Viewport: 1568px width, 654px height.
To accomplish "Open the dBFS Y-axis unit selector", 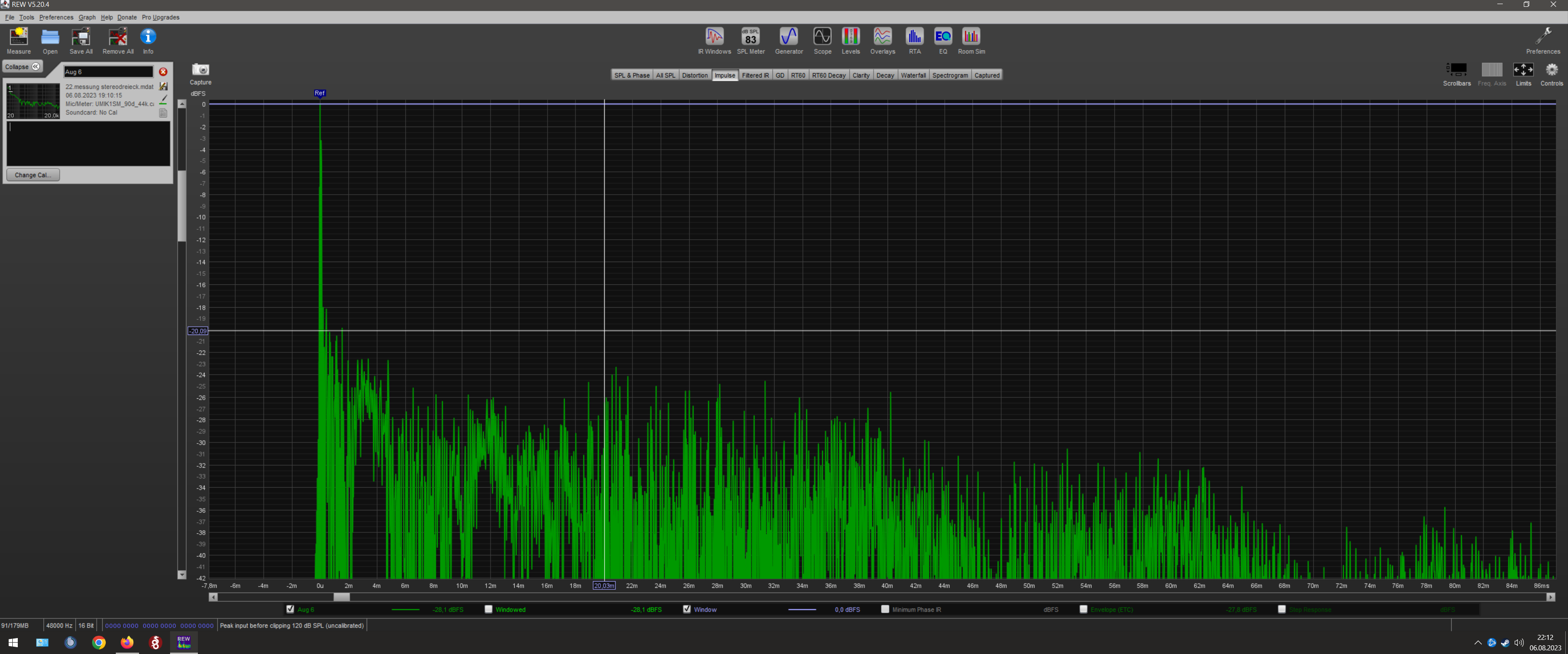I will coord(198,94).
